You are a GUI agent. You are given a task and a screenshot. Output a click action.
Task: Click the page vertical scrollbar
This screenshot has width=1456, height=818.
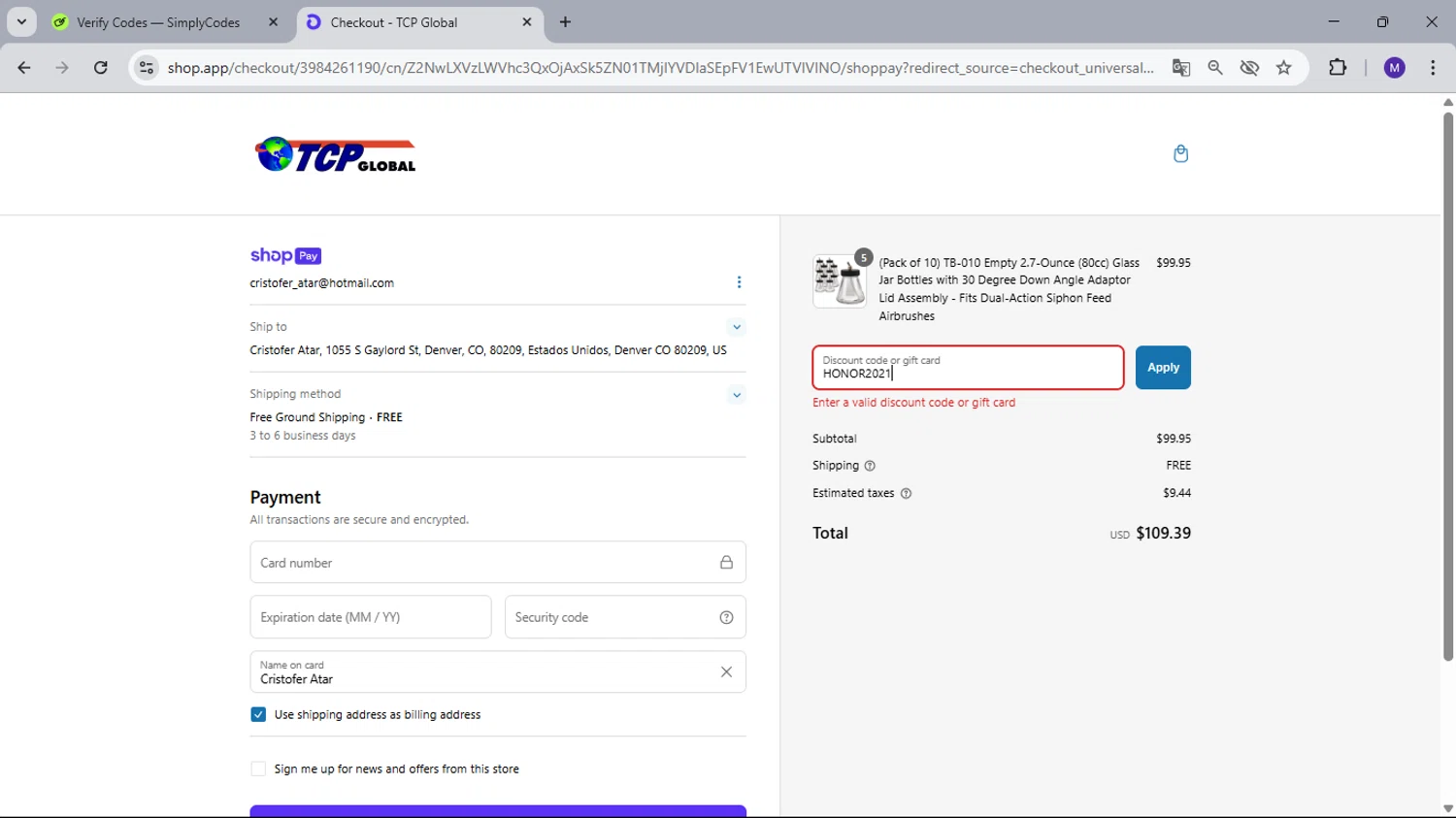pos(1448,388)
